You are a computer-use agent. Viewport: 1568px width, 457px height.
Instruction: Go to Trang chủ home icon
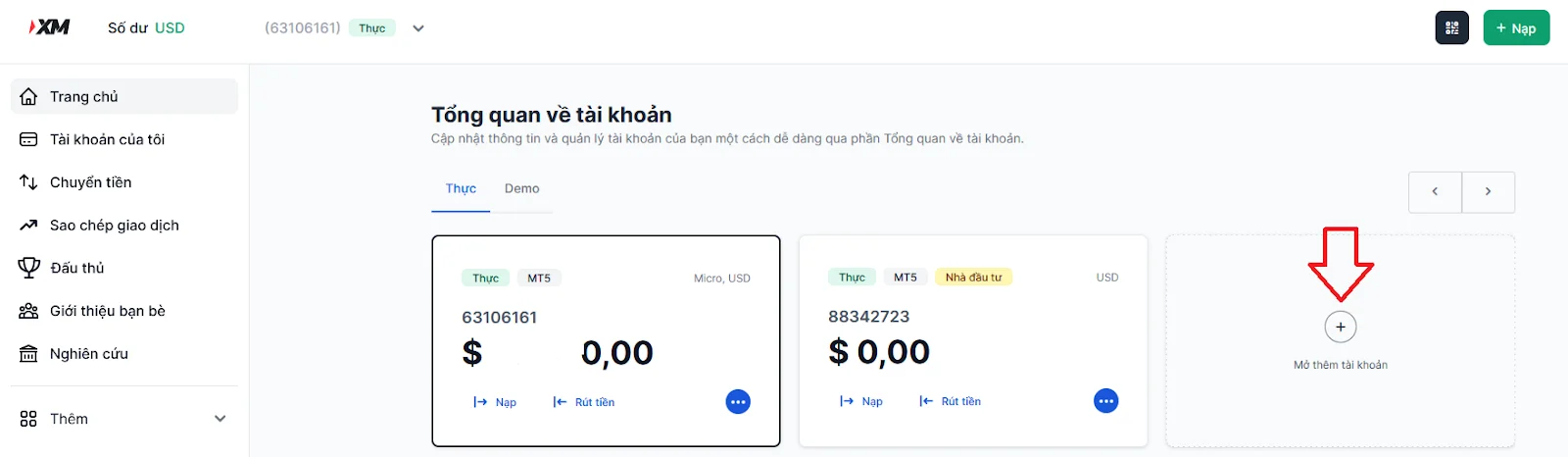29,96
